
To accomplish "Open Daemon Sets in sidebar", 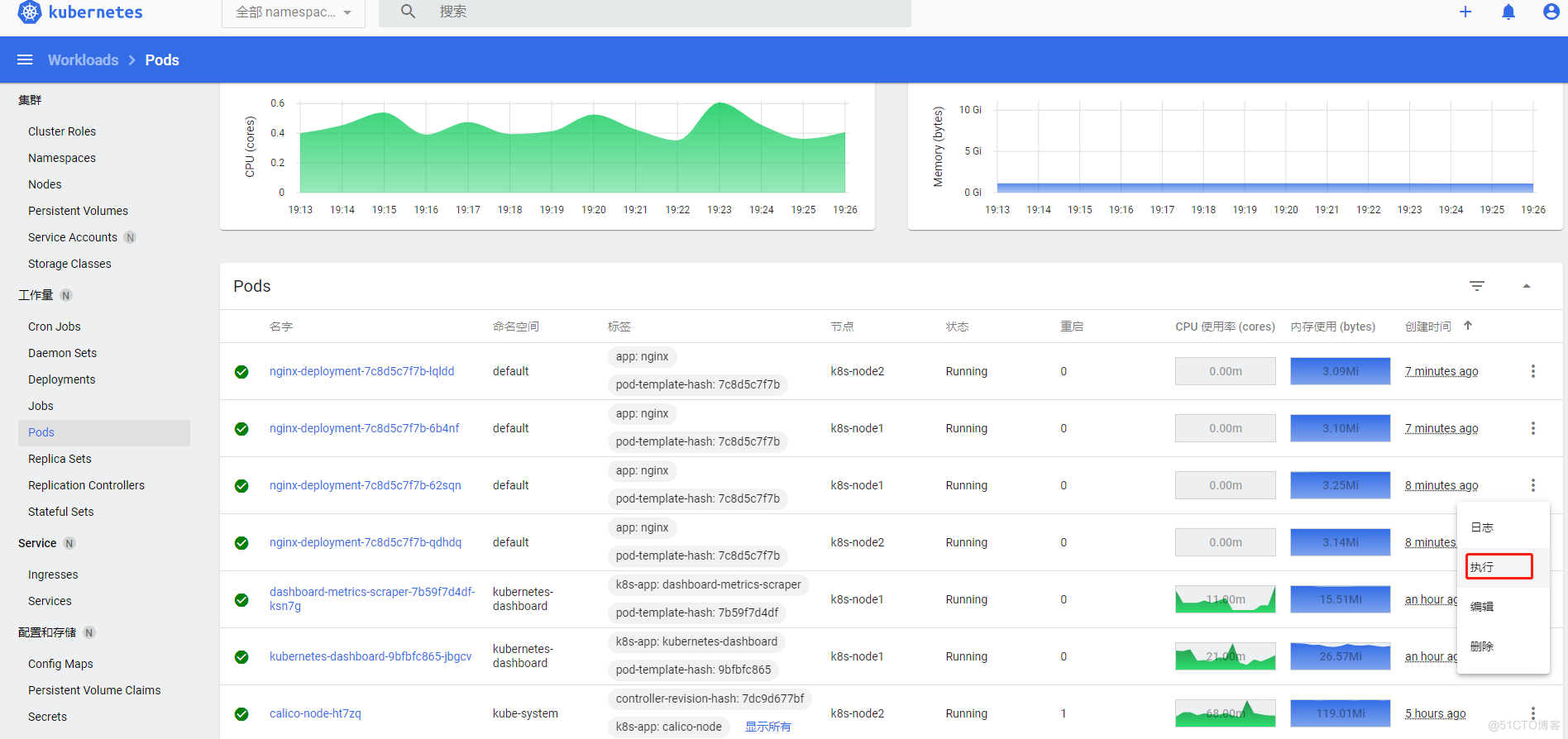I will (62, 353).
